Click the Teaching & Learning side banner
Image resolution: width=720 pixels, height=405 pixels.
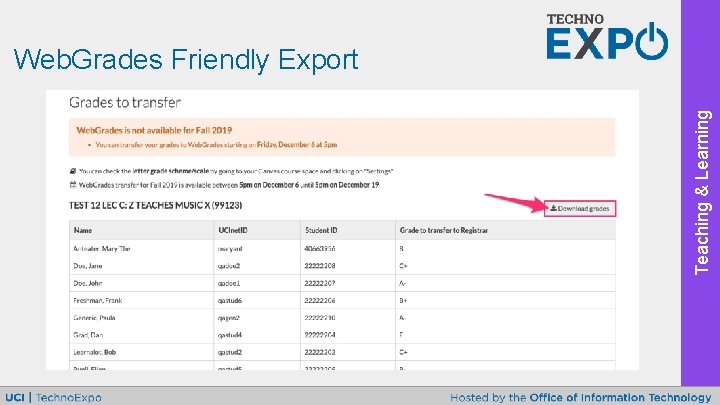coord(702,192)
